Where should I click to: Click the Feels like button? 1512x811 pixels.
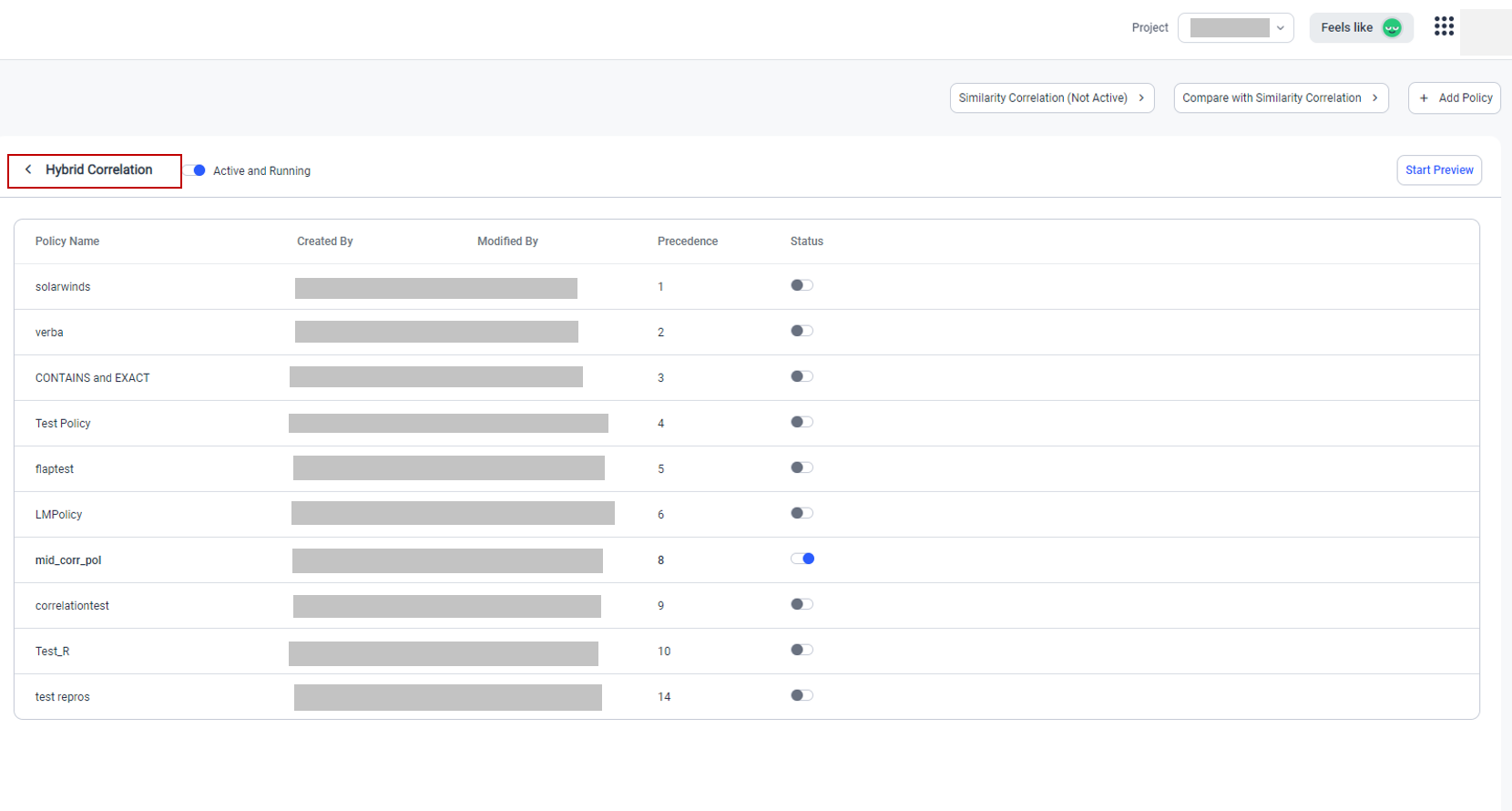click(x=1347, y=28)
